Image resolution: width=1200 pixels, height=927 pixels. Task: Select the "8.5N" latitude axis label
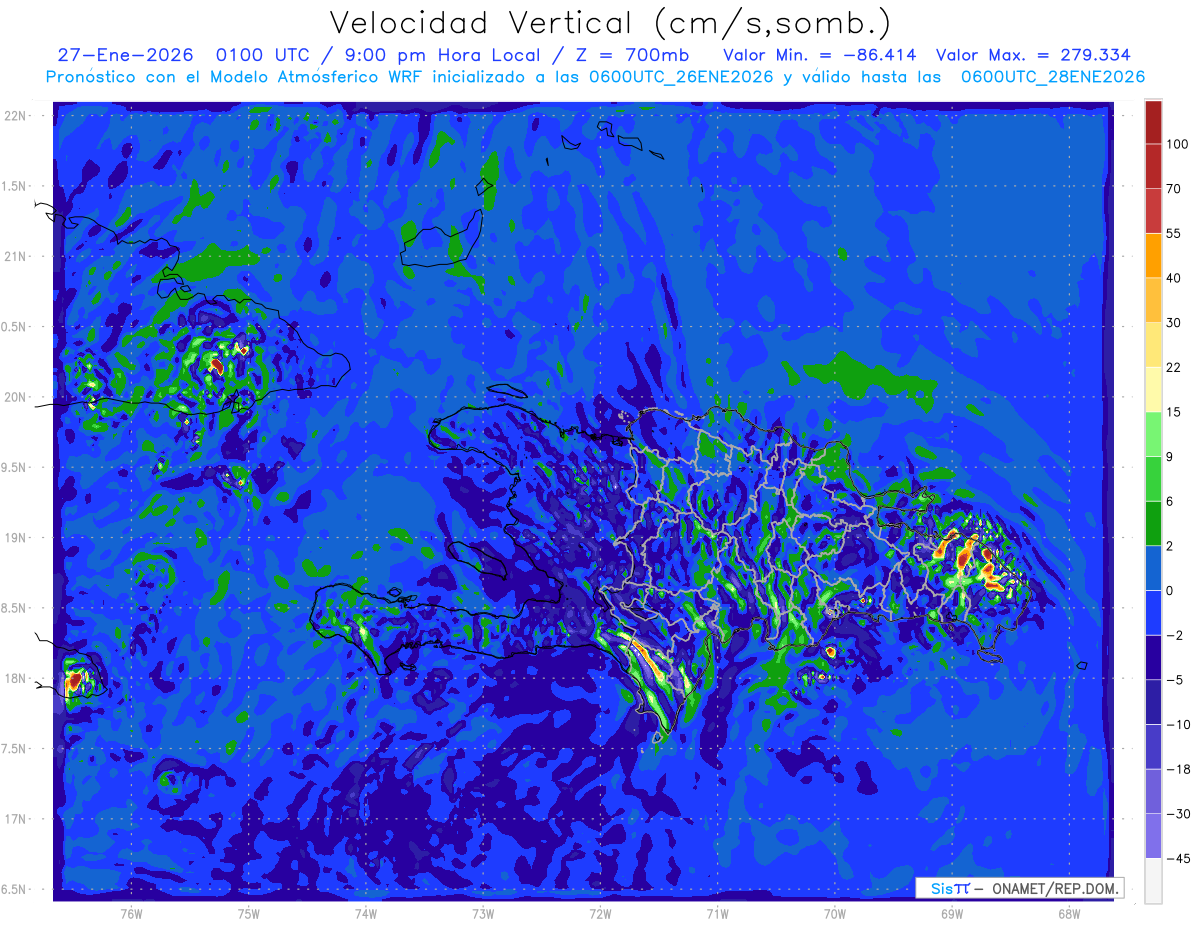point(15,608)
